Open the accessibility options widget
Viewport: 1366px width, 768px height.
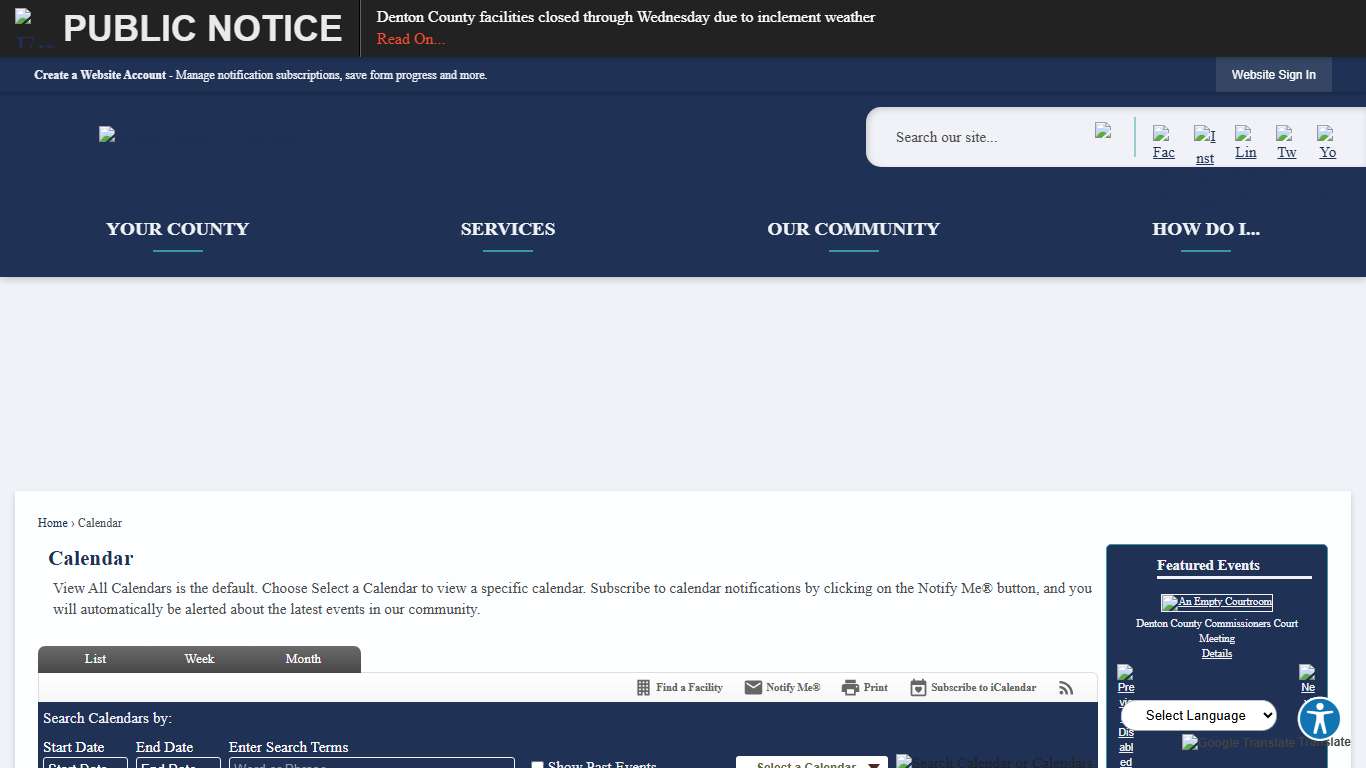coord(1319,718)
